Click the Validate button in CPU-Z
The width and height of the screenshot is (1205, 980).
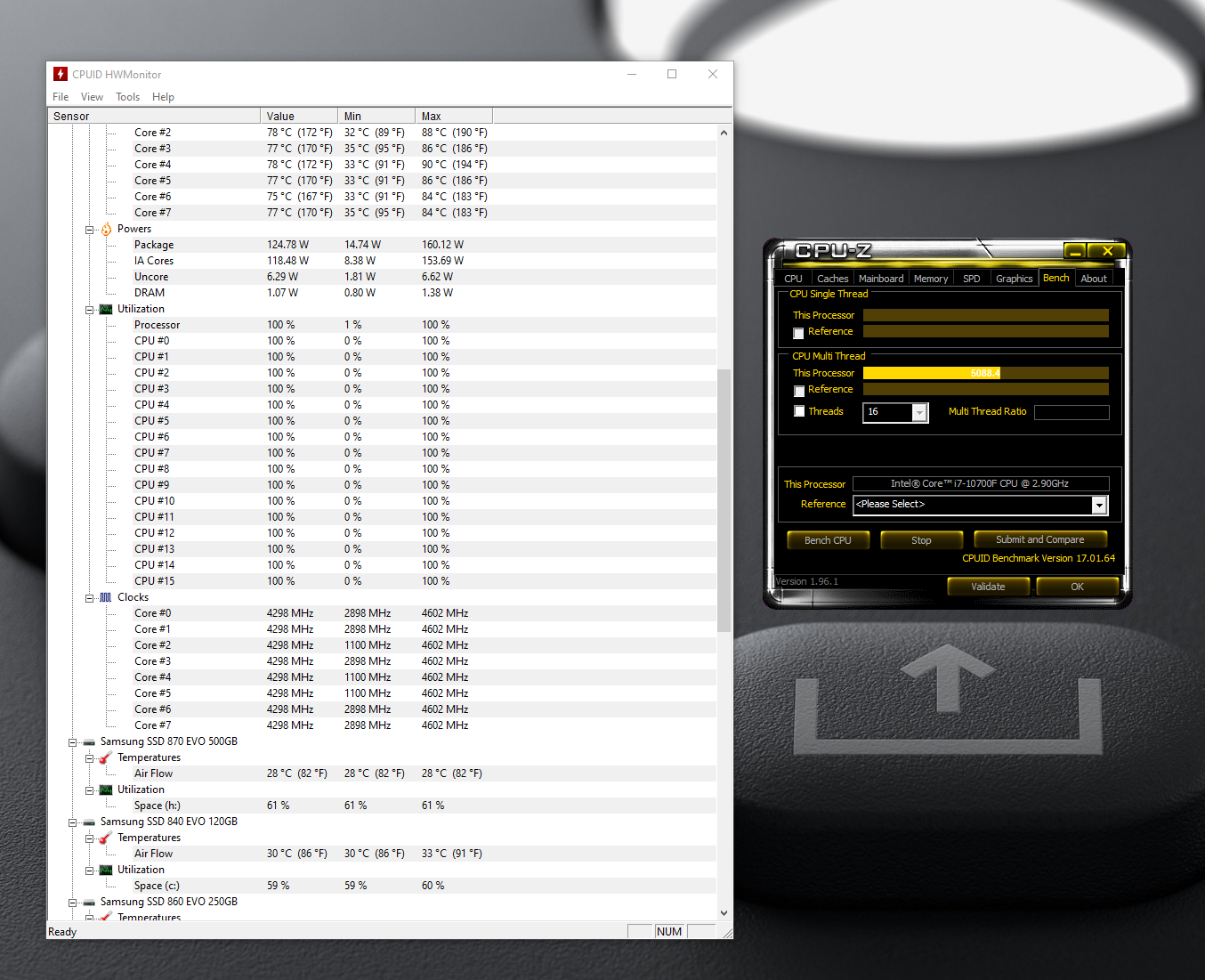coord(988,587)
